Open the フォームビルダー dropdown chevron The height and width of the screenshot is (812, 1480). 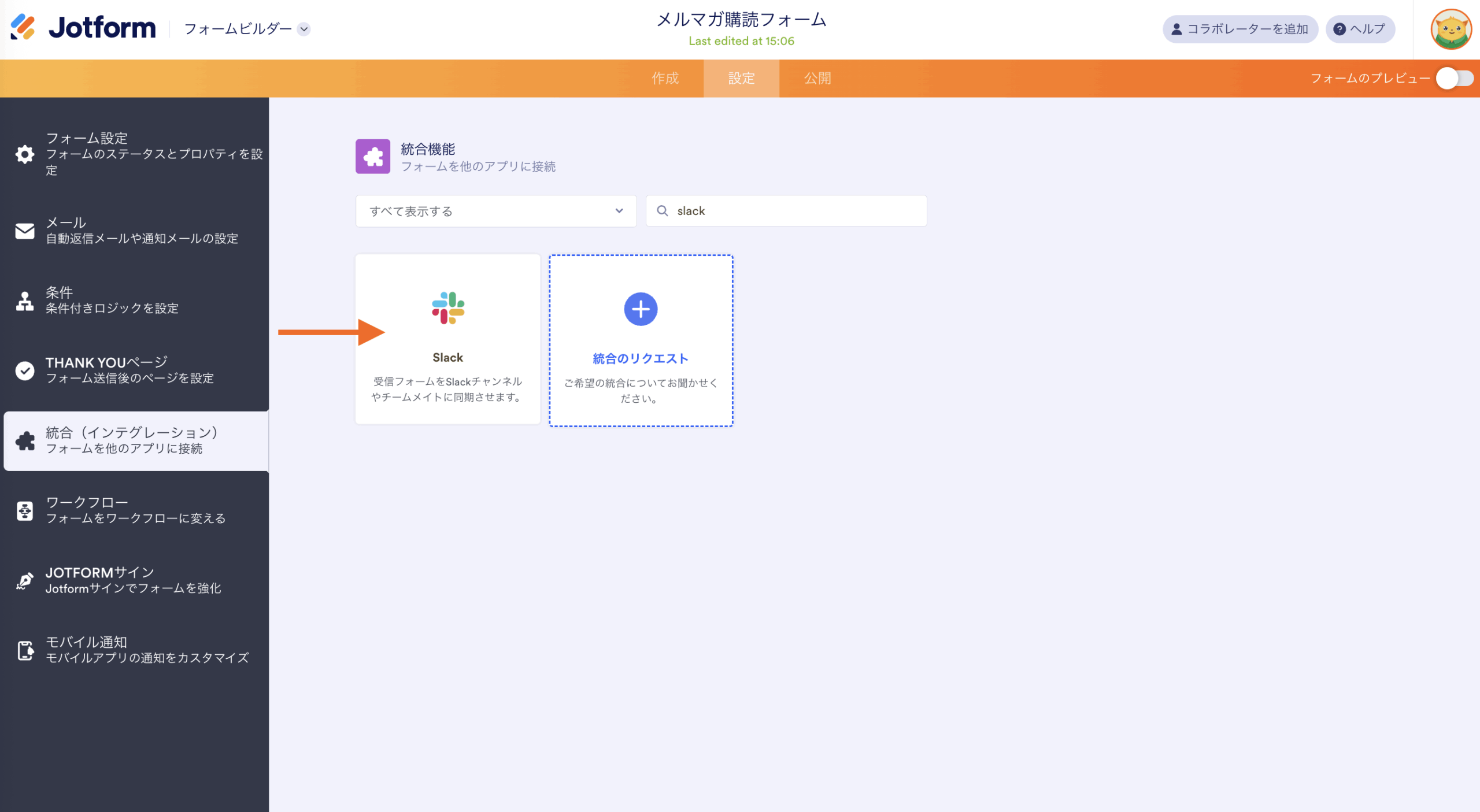pos(304,29)
